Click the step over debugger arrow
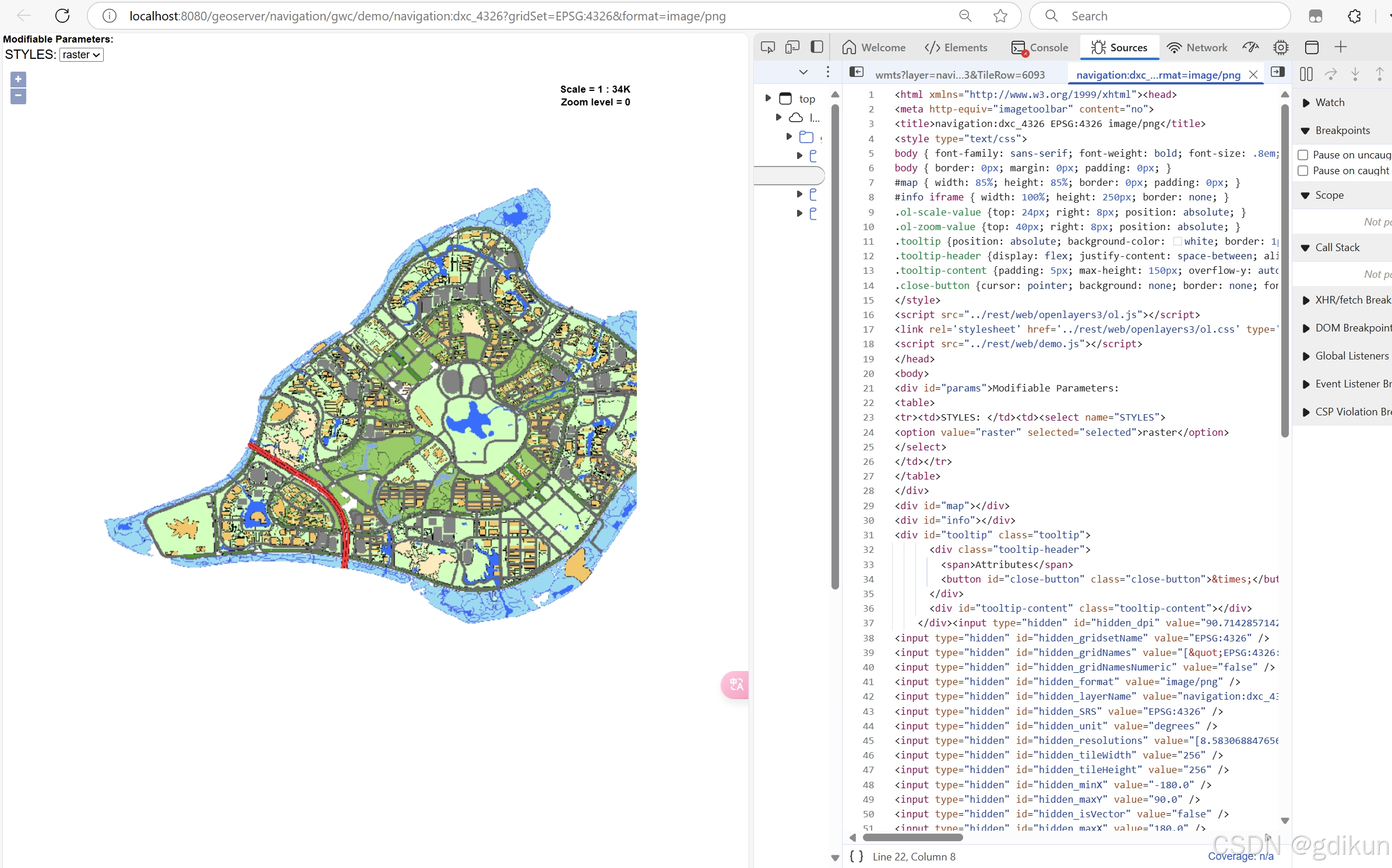Viewport: 1392px width, 868px height. click(1331, 74)
